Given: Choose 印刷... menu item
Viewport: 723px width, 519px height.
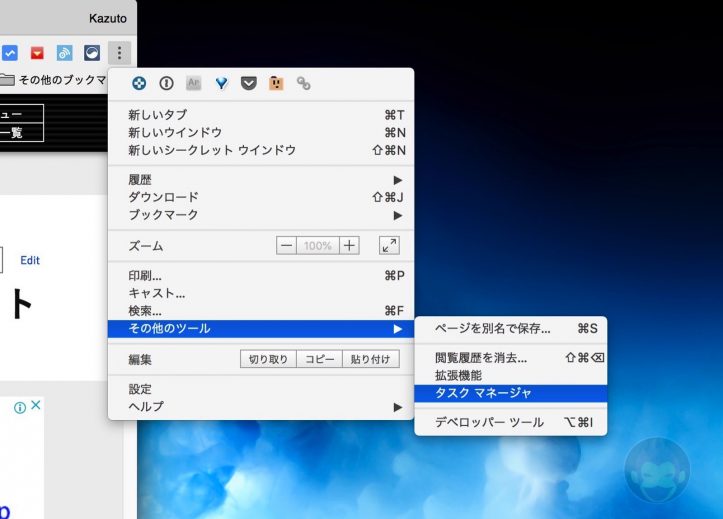Looking at the screenshot, I should point(261,276).
